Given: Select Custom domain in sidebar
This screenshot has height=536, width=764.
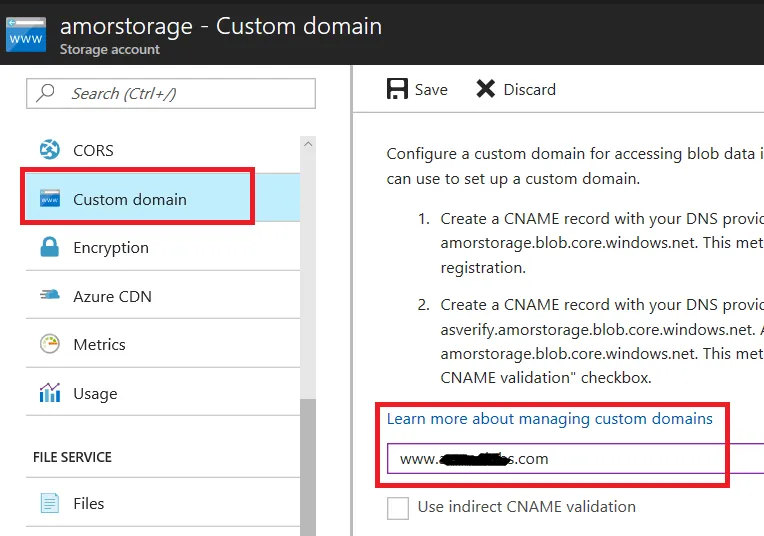Looking at the screenshot, I should [163, 198].
